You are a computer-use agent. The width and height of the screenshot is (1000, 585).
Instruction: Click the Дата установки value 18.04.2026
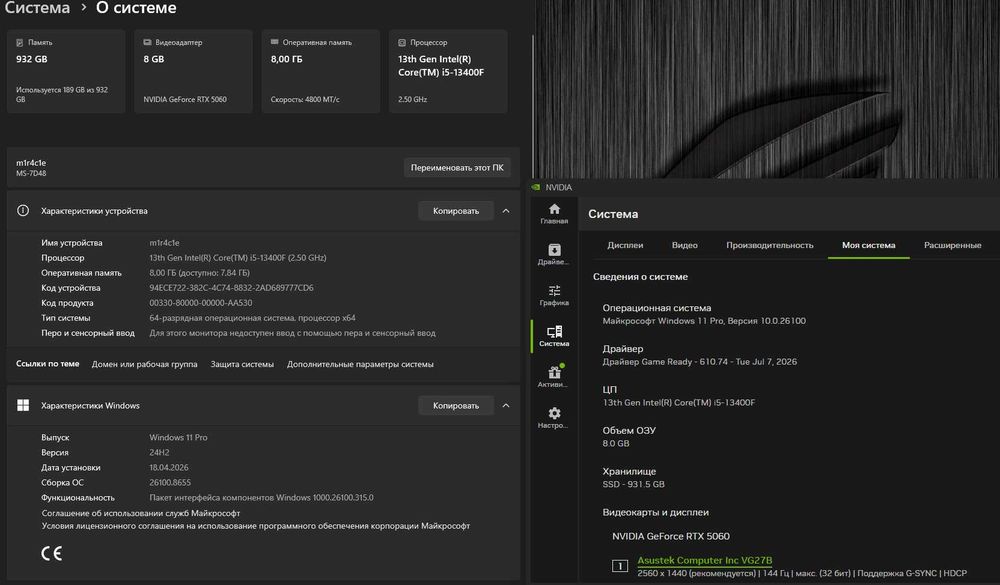point(168,468)
